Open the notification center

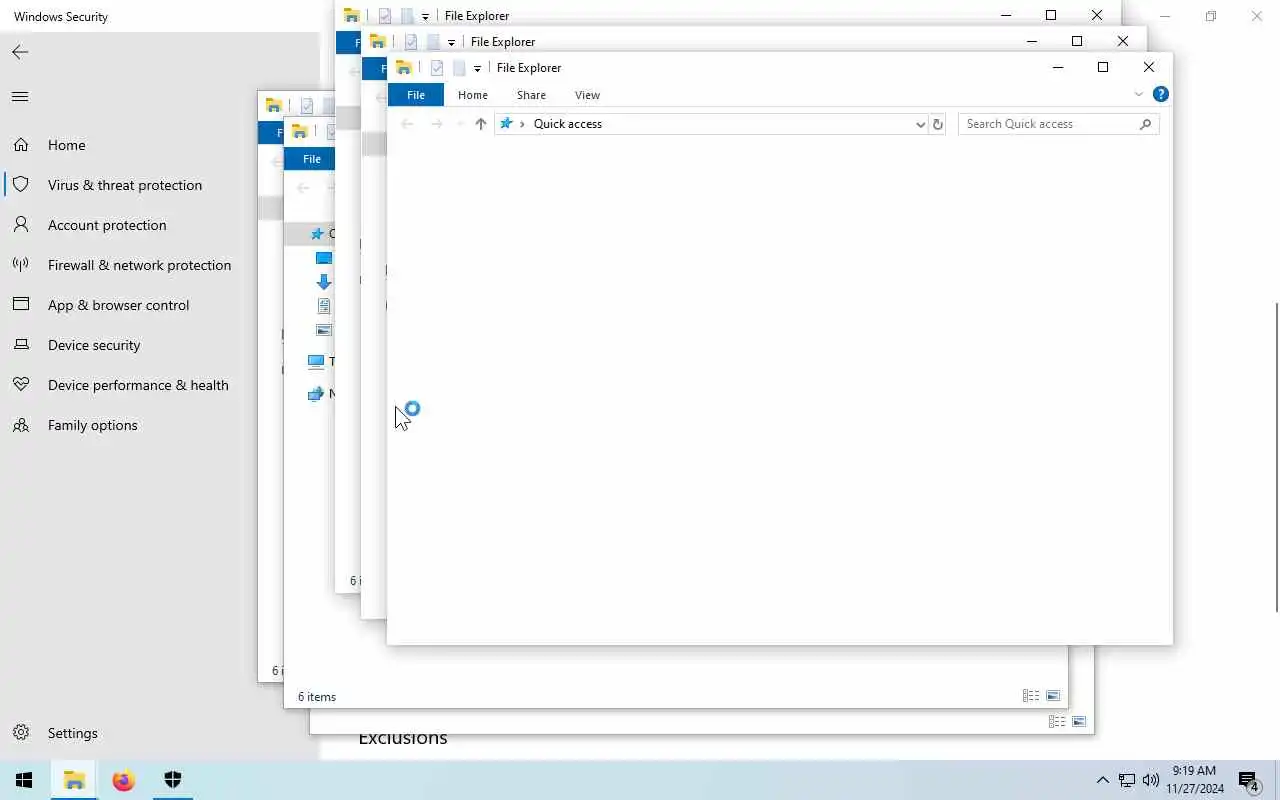pyautogui.click(x=1248, y=780)
